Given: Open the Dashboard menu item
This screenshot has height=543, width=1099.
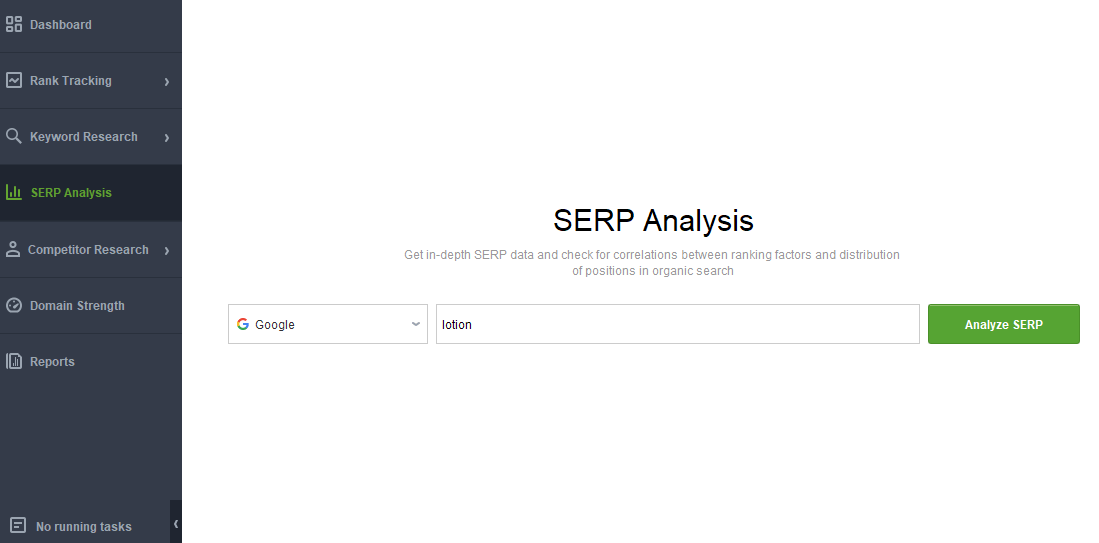Looking at the screenshot, I should (x=90, y=25).
